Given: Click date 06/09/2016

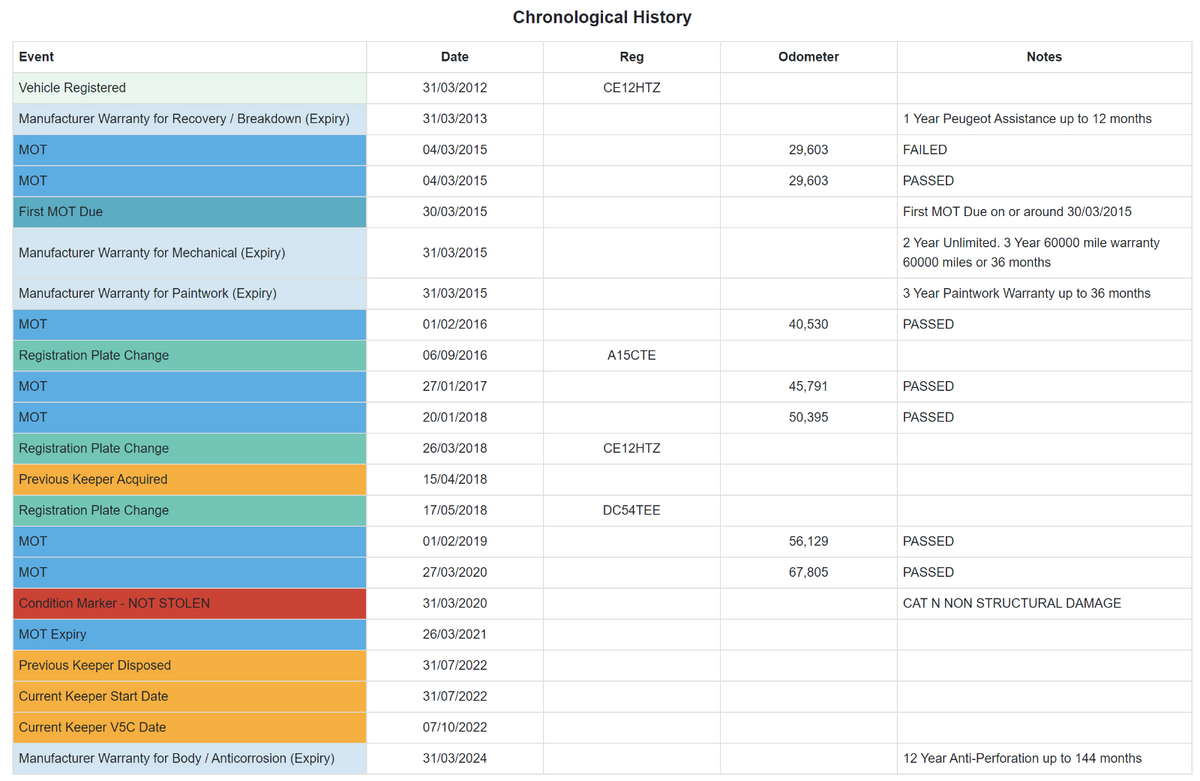Looking at the screenshot, I should (x=455, y=356).
